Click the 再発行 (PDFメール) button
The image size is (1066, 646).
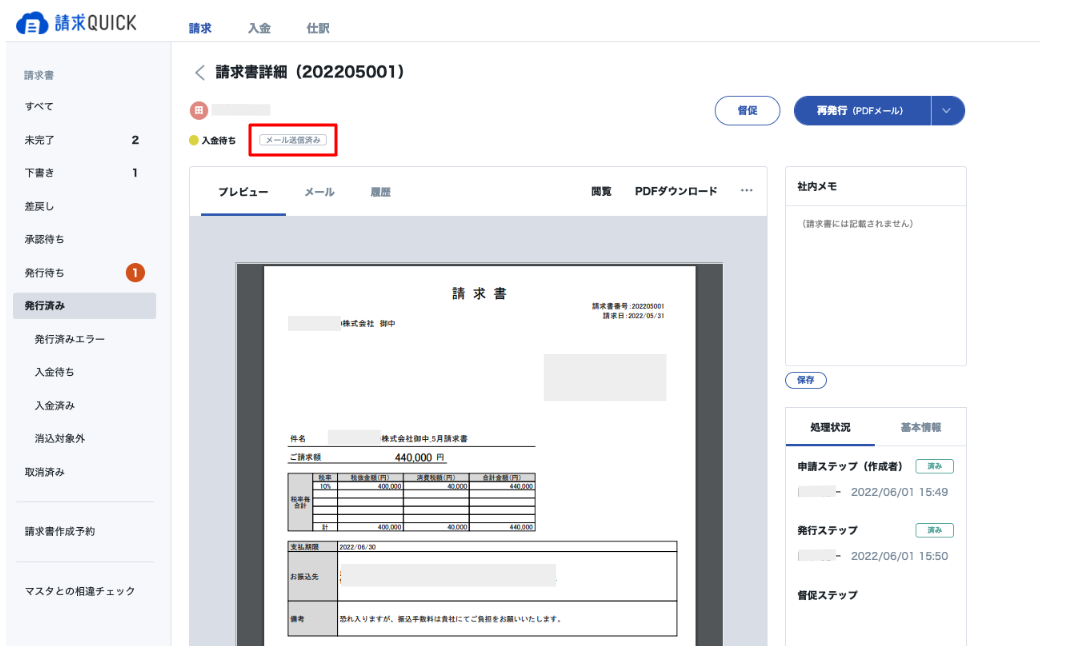point(861,111)
